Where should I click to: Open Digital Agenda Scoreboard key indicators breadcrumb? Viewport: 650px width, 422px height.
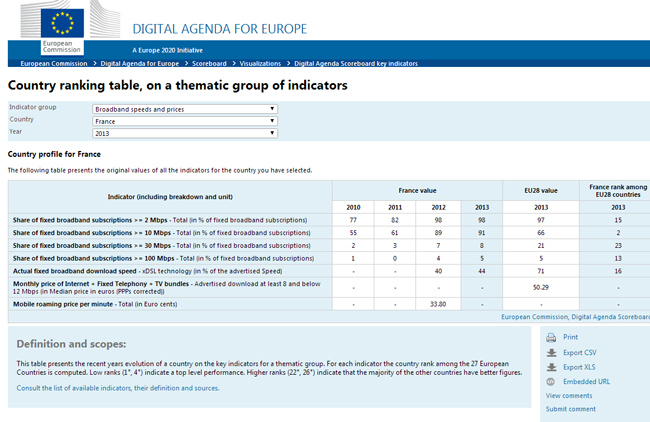(x=361, y=63)
